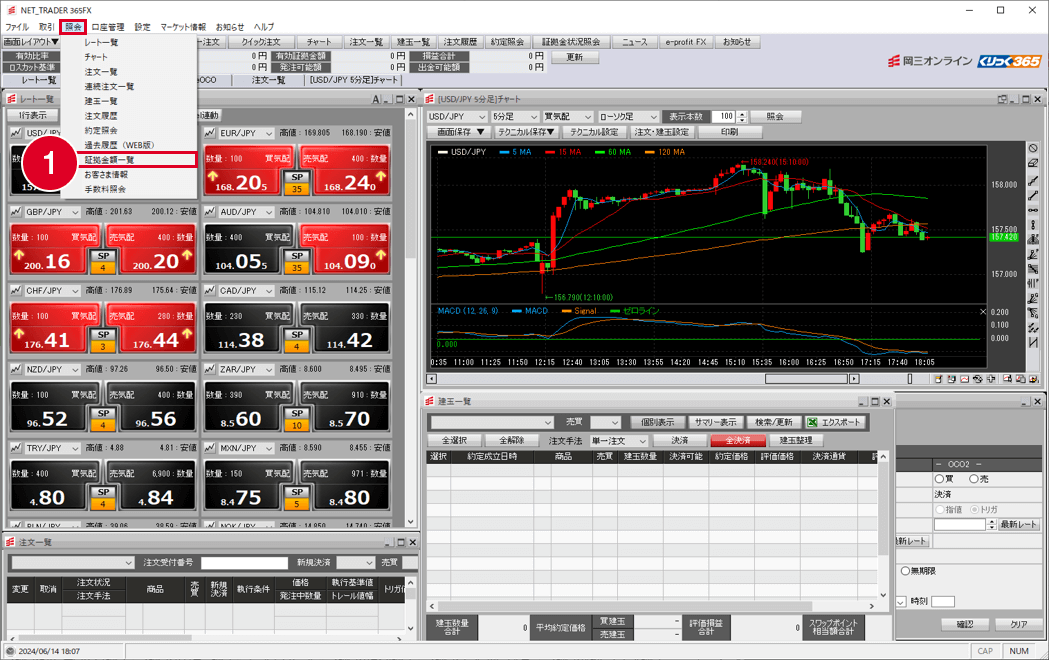1050x660 pixels.
Task: Click the chart icon beside CAD/JPY
Action: 210,291
